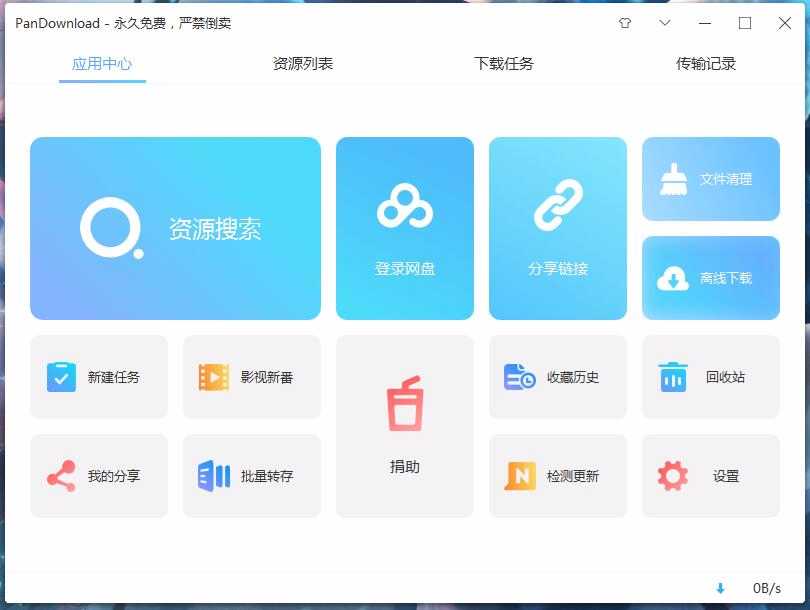
Task: Click the Baidu cloud icon above 登录网盘
Action: pos(404,206)
